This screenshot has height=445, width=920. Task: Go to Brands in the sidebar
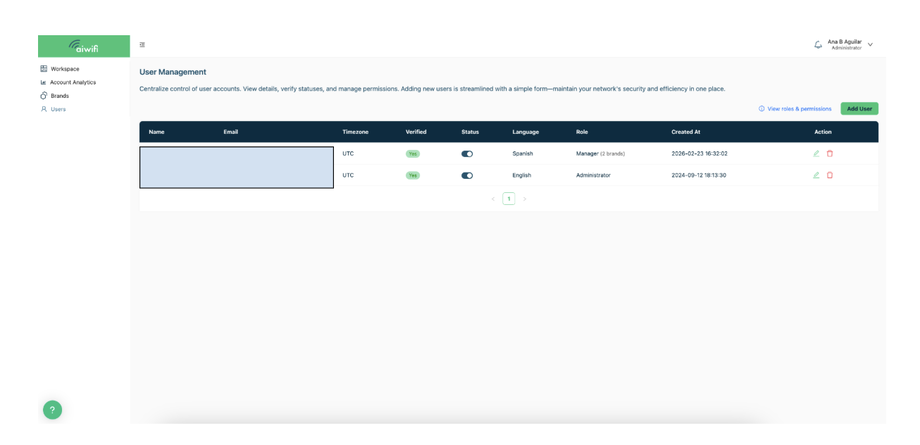[59, 96]
